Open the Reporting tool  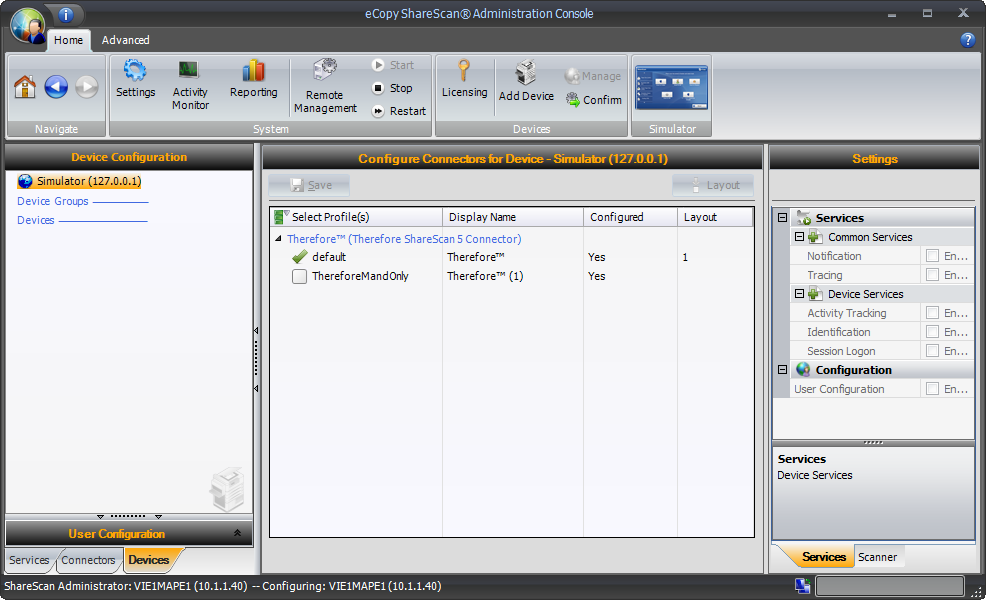[x=253, y=82]
